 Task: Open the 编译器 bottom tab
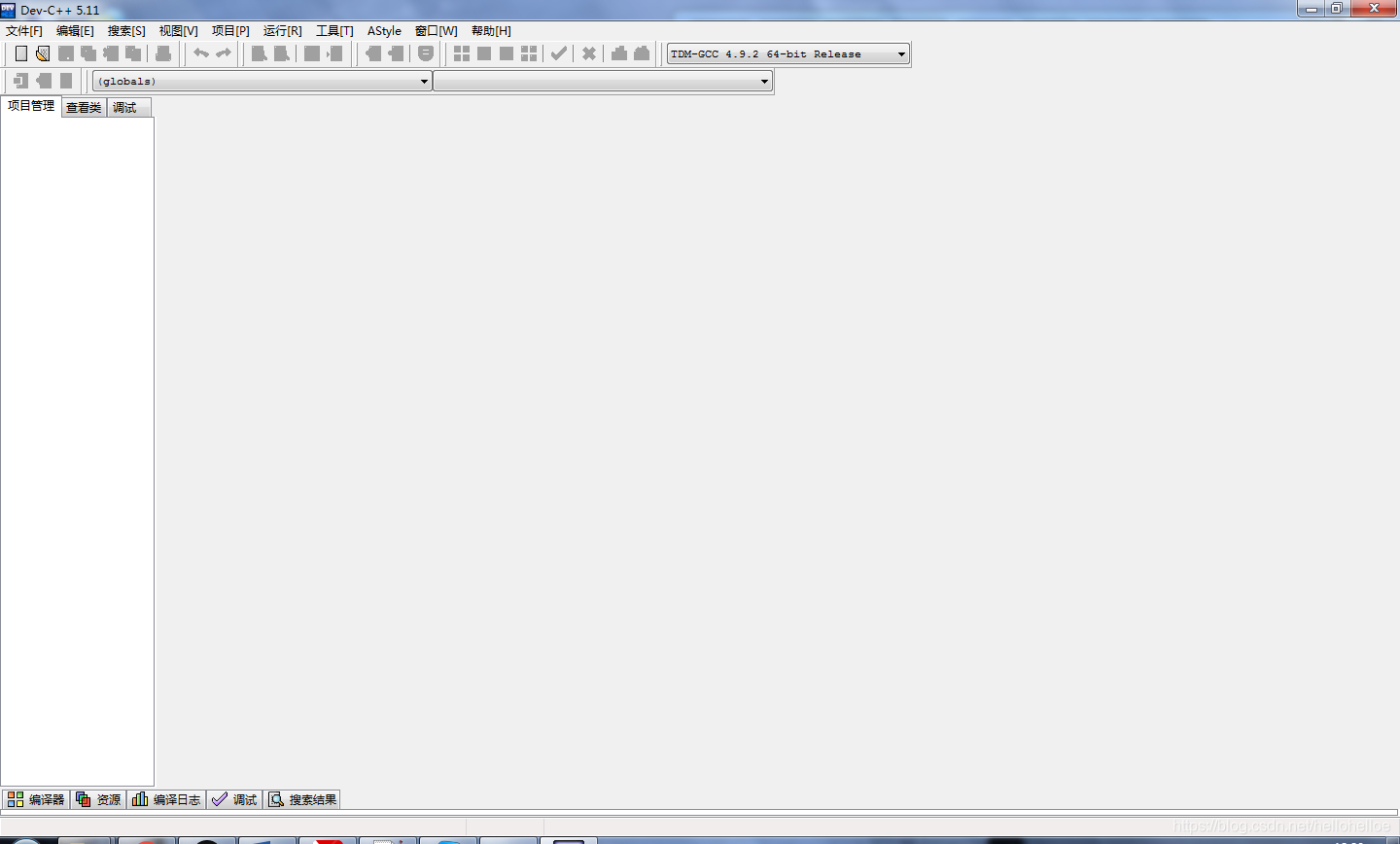(36, 799)
